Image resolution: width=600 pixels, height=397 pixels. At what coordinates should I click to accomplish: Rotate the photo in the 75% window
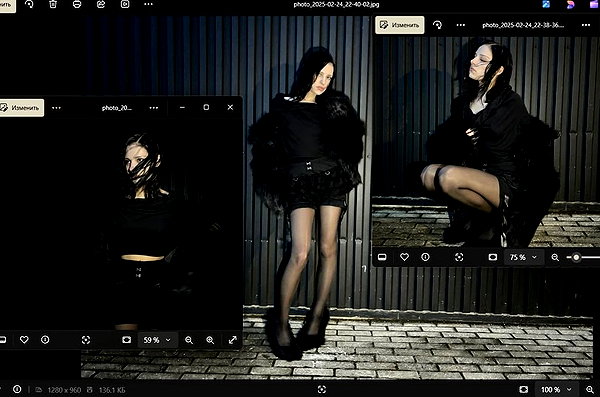pyautogui.click(x=437, y=25)
